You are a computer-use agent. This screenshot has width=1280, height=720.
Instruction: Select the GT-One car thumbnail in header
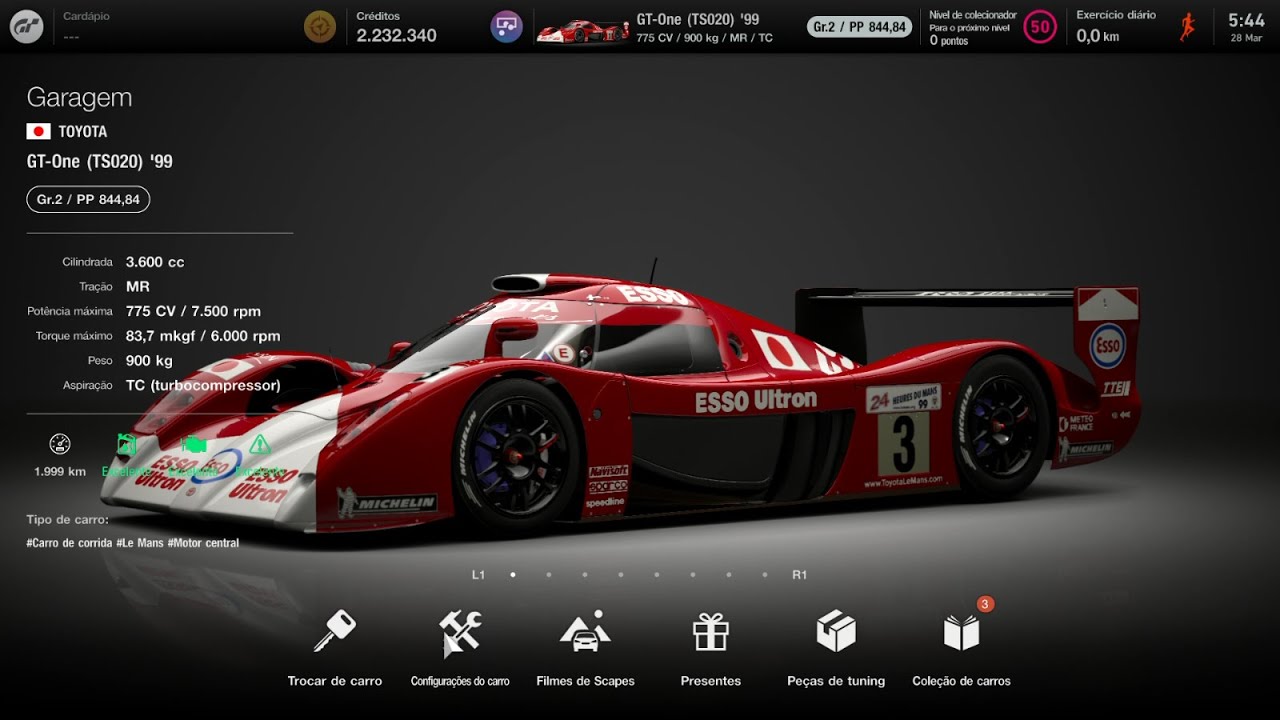point(582,31)
